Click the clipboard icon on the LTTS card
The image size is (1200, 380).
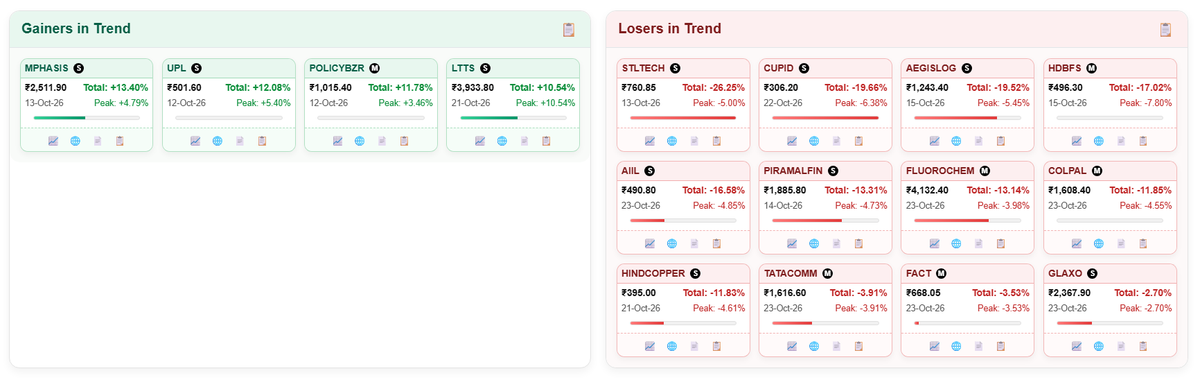[x=546, y=141]
